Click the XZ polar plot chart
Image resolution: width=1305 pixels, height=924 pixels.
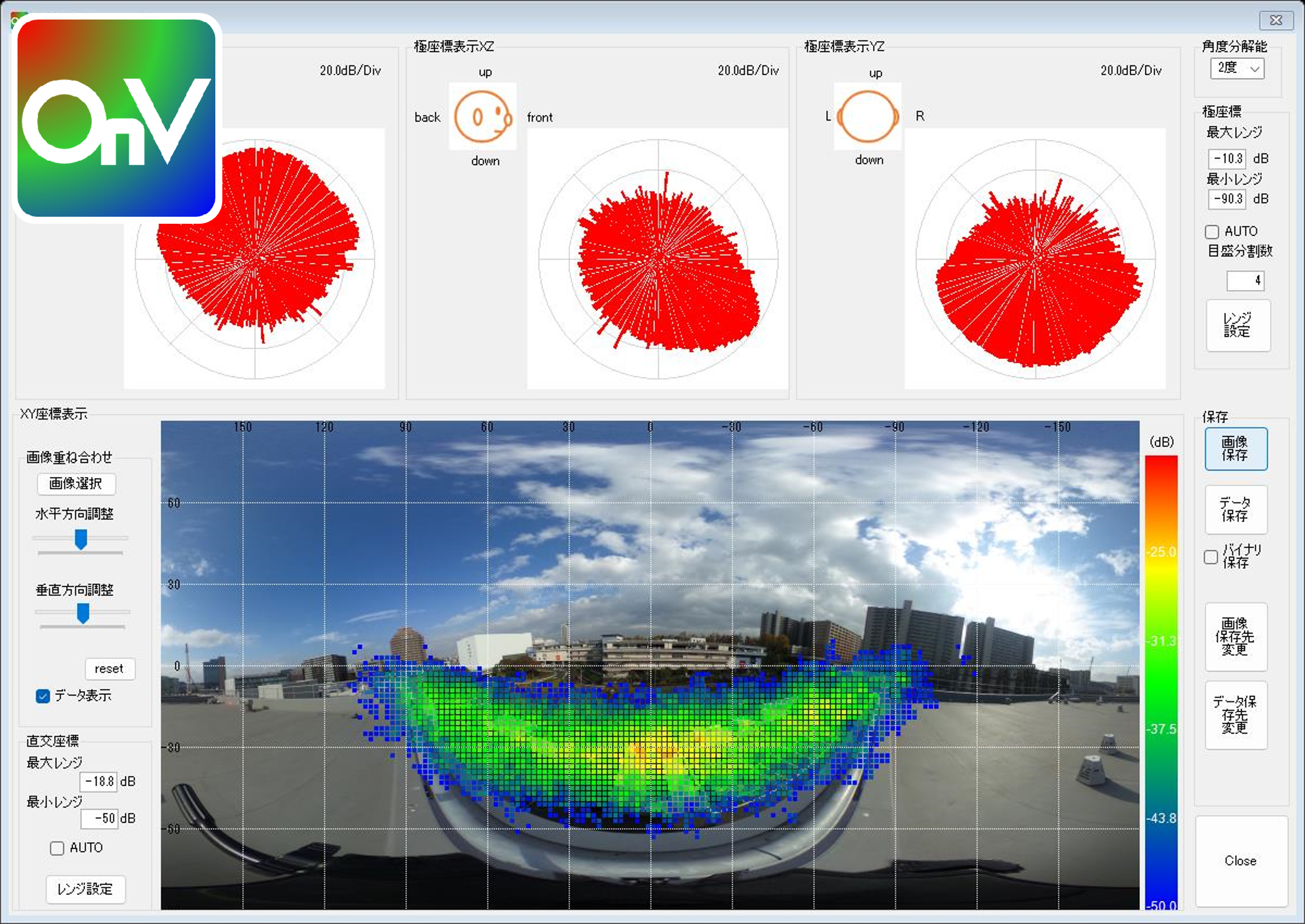click(x=658, y=259)
